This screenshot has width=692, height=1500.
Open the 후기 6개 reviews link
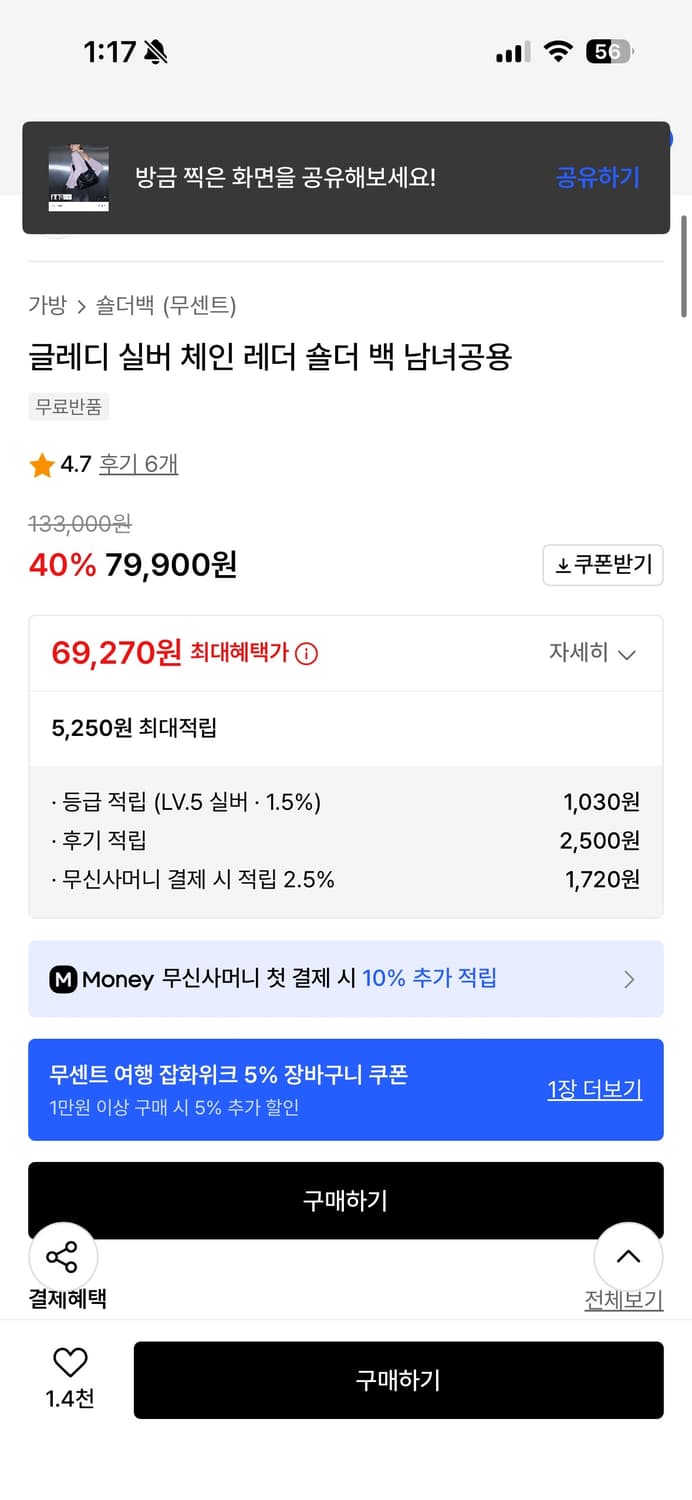[138, 465]
